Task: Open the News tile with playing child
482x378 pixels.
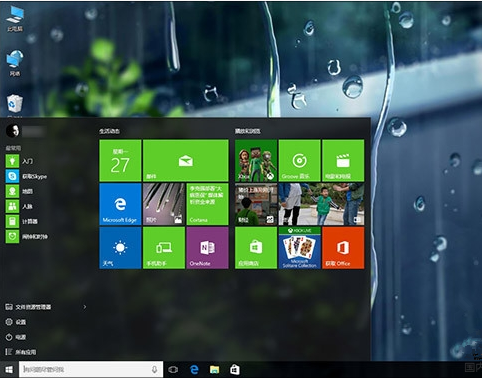Action: [321, 204]
